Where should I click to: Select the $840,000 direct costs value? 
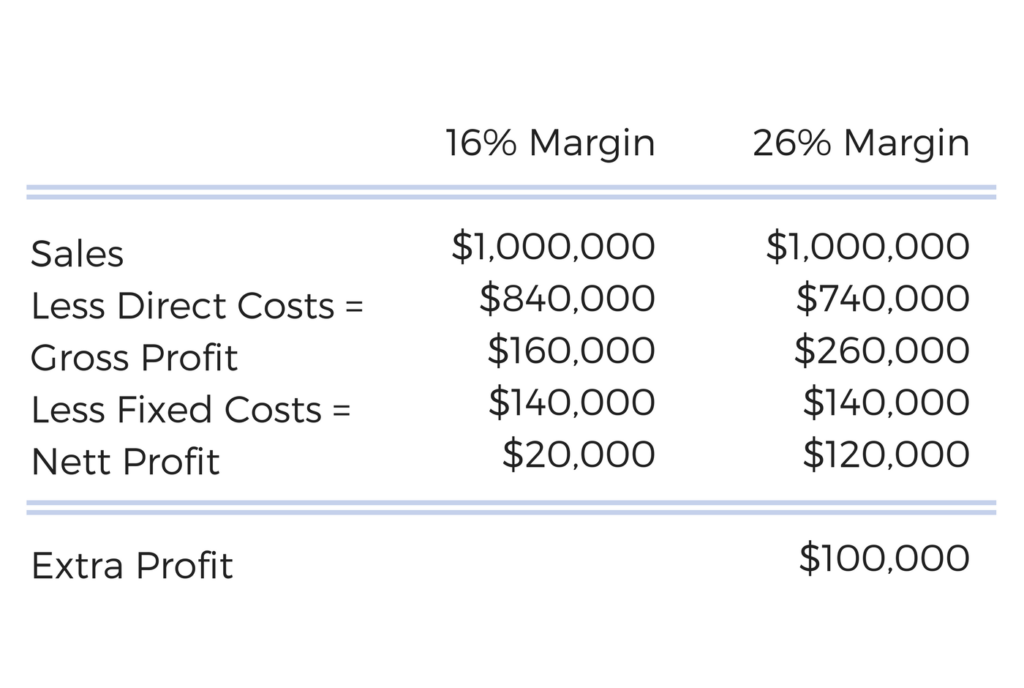point(567,298)
